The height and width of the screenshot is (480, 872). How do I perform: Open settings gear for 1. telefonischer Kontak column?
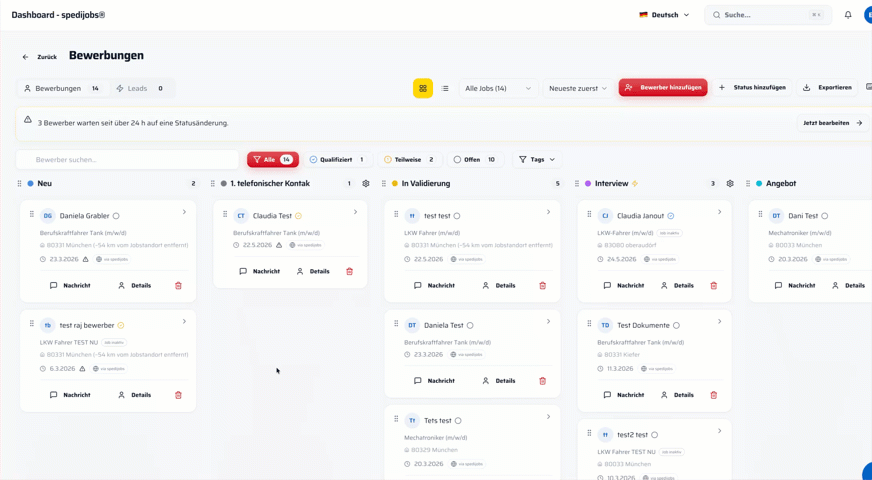click(366, 184)
